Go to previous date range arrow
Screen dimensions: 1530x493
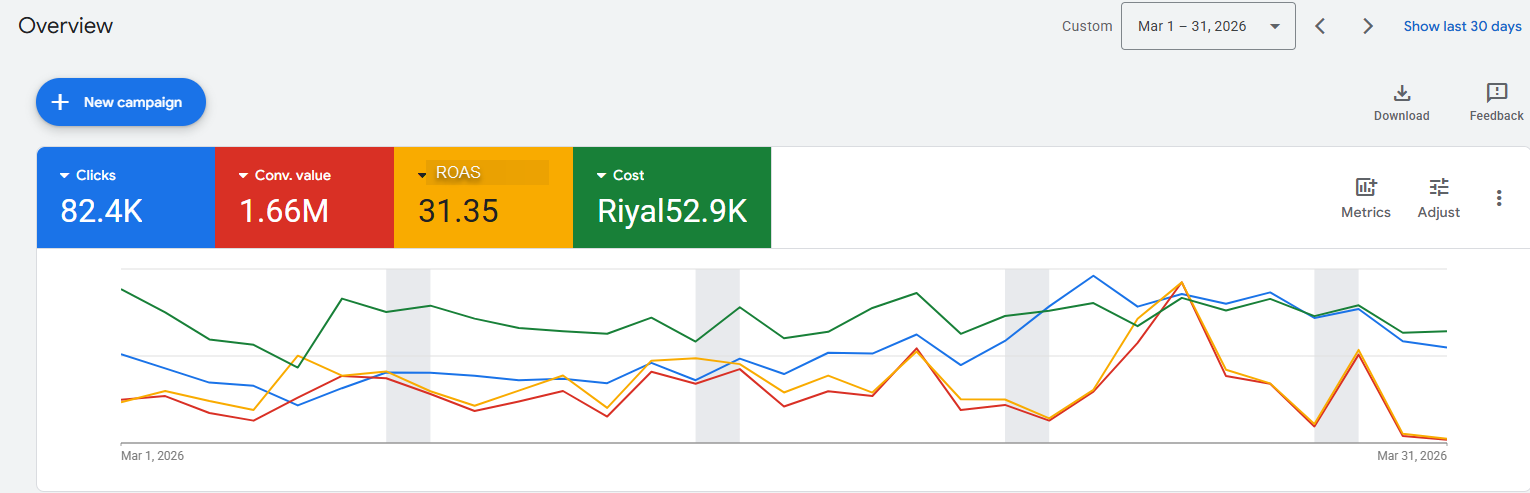pyautogui.click(x=1320, y=26)
